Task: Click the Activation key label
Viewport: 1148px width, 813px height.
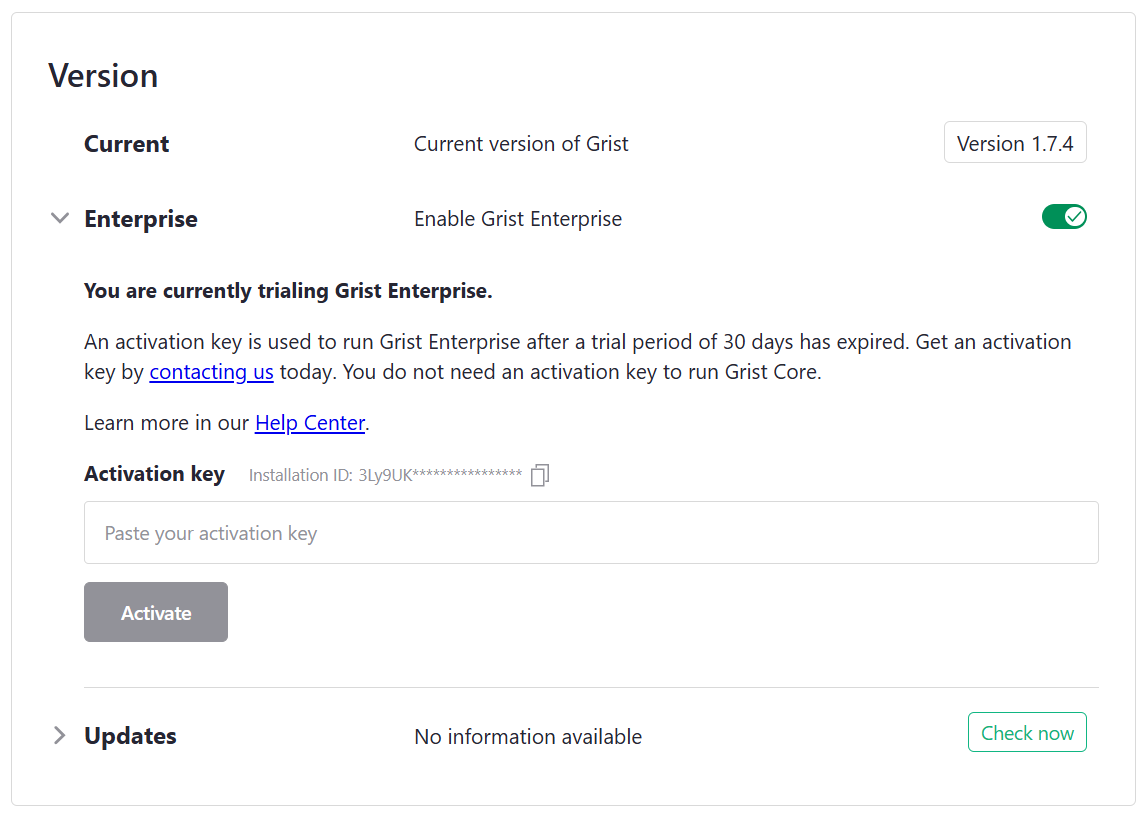Action: pos(154,474)
